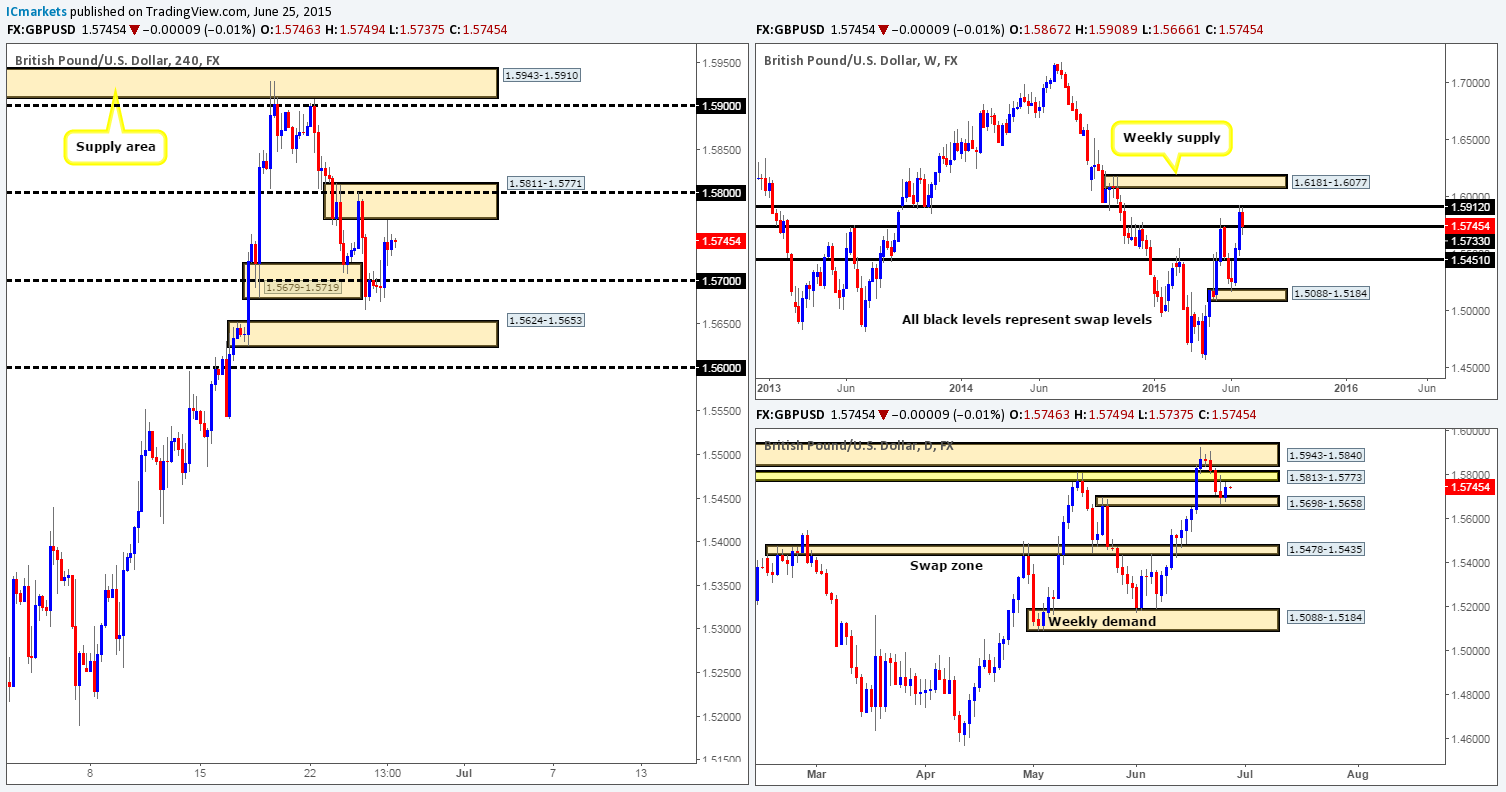Select the daily chart title British Pound/U.S. Dollar, D
This screenshot has height=792, width=1506.
tap(859, 445)
